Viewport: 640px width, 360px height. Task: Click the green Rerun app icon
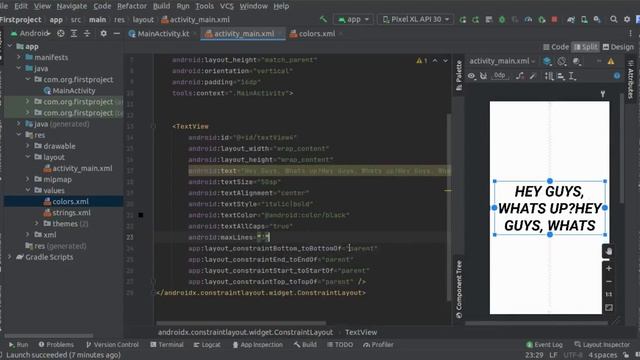coord(463,20)
